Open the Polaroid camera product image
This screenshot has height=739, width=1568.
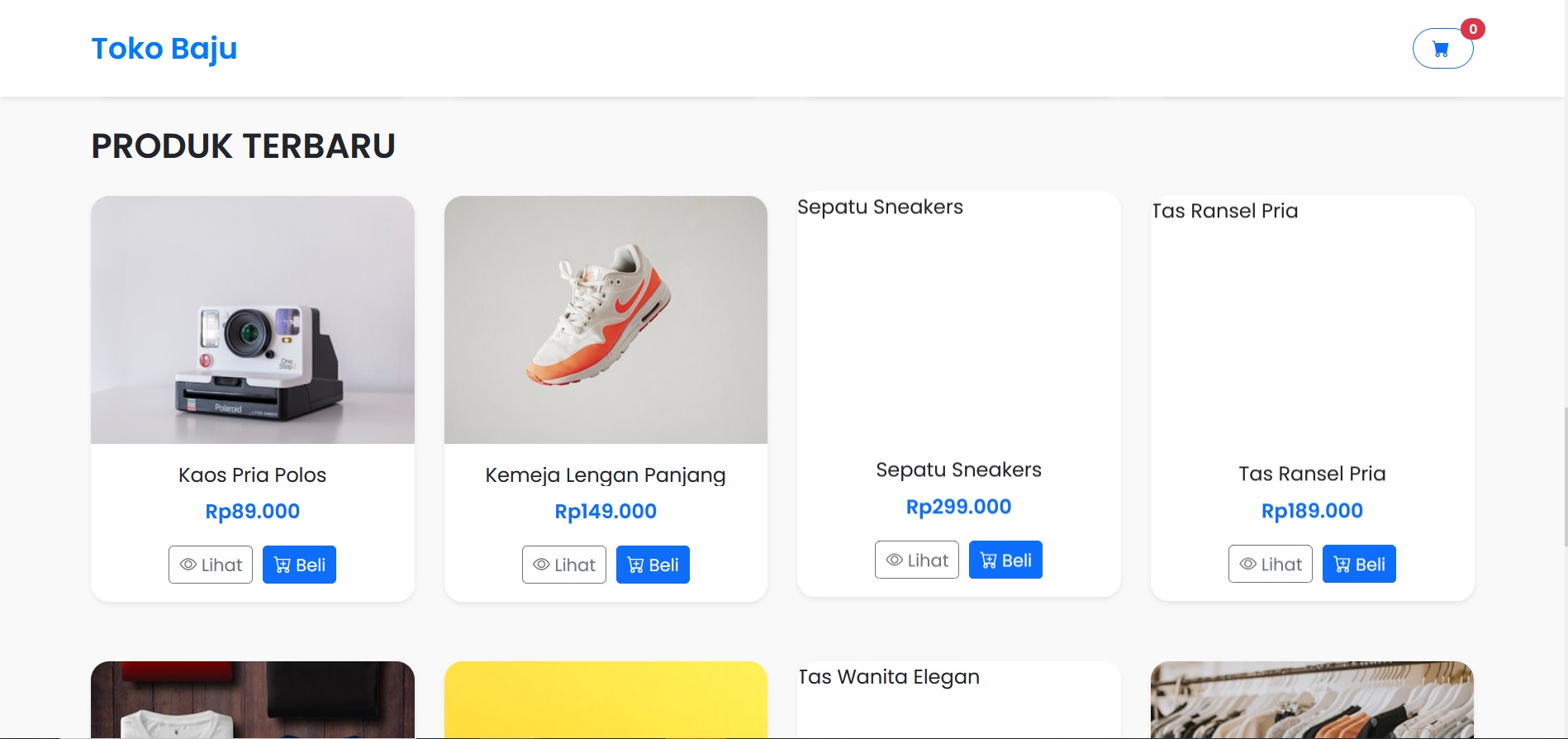[253, 320]
